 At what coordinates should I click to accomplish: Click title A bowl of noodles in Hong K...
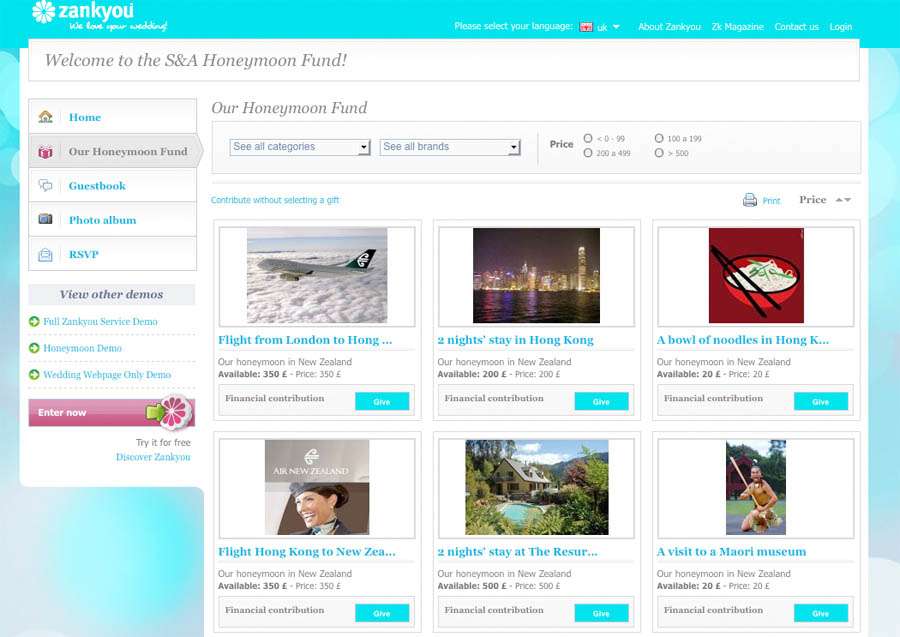pyautogui.click(x=743, y=340)
